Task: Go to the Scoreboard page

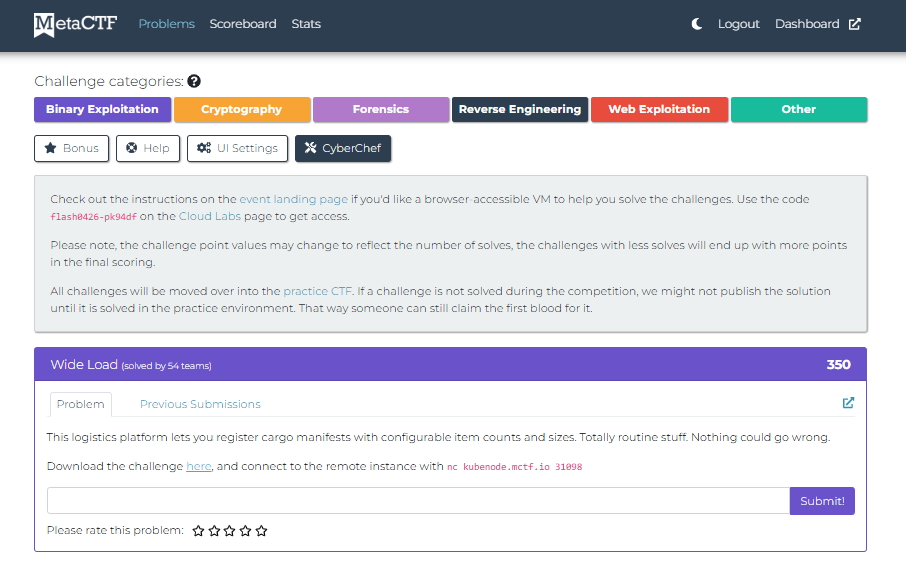Action: click(243, 24)
